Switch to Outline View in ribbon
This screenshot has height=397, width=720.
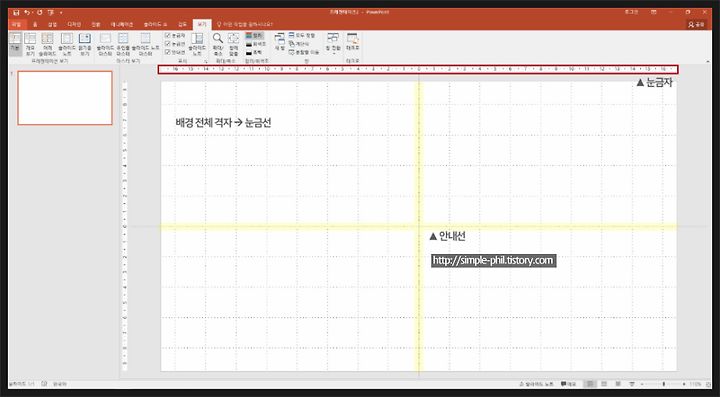[30, 44]
